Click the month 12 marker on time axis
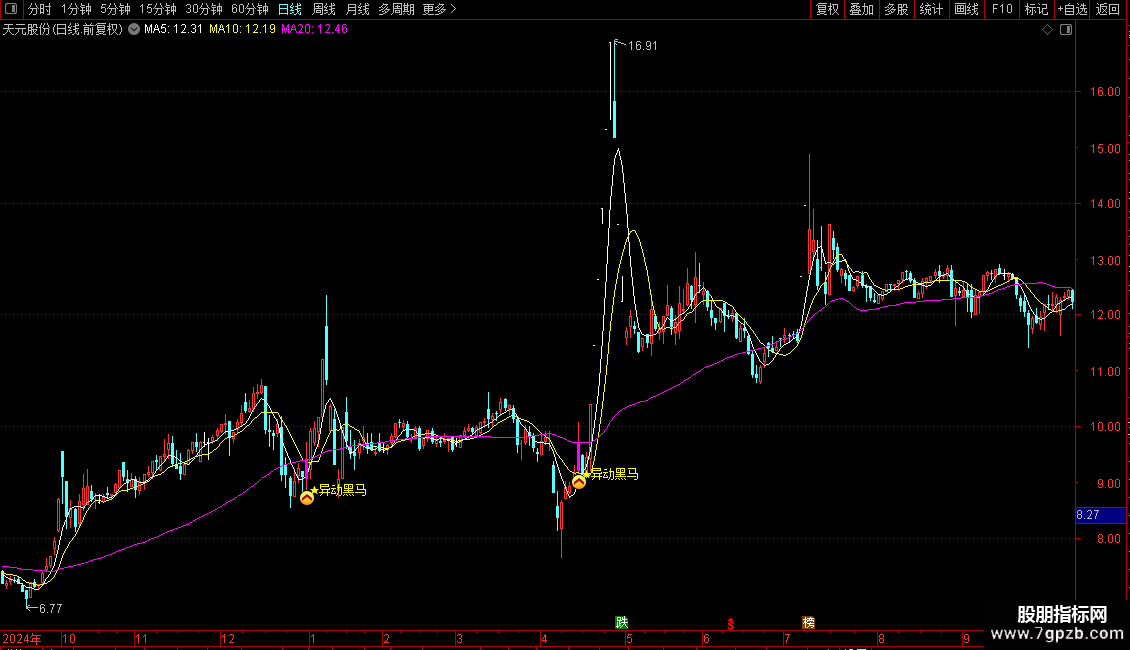The width and height of the screenshot is (1130, 650). [228, 639]
